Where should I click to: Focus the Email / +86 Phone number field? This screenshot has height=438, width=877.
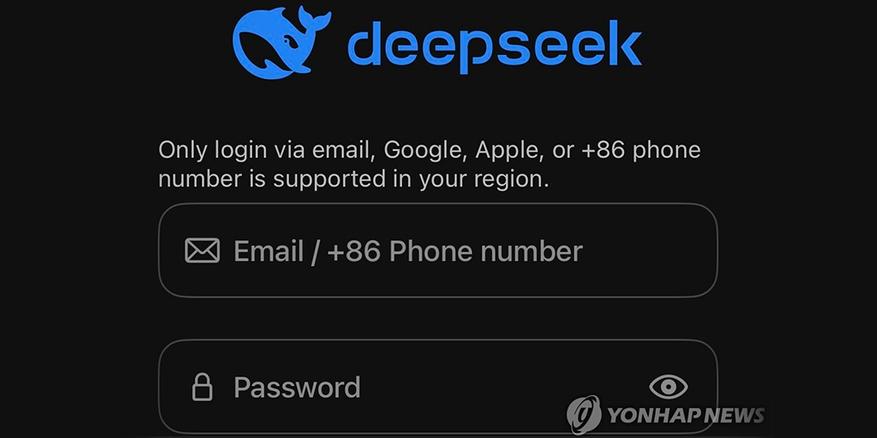(438, 250)
